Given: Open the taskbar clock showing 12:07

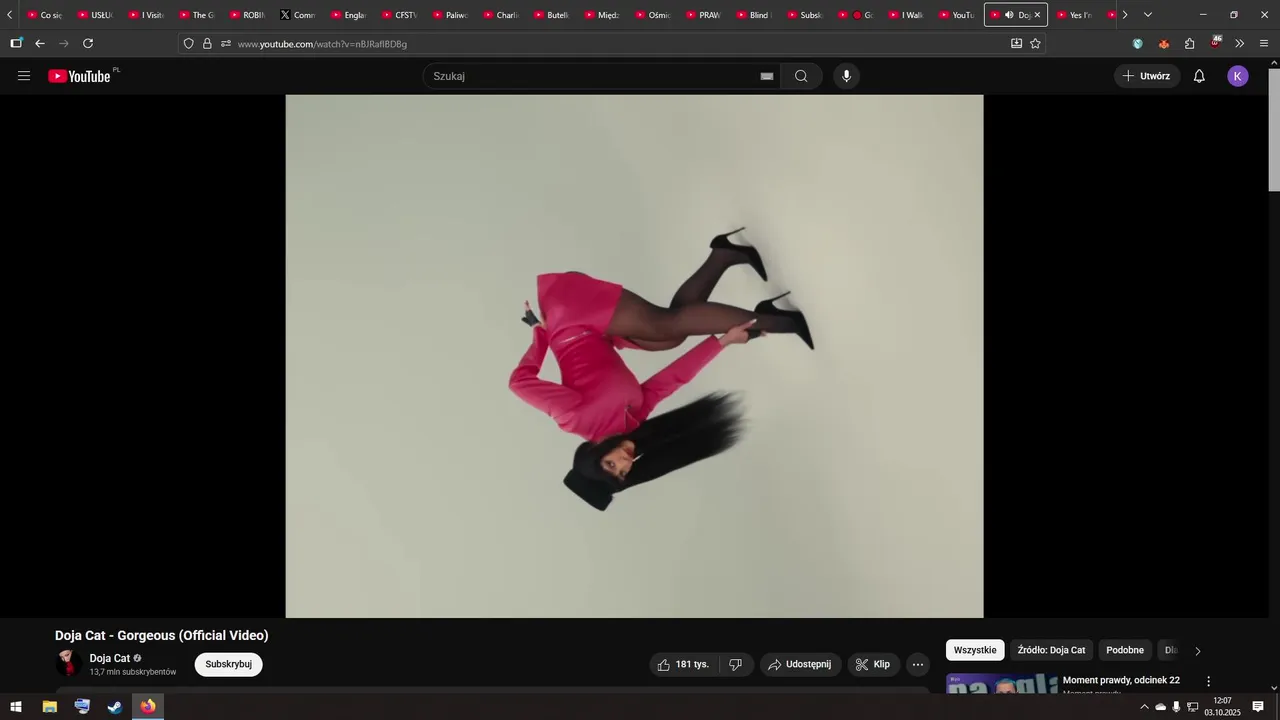Looking at the screenshot, I should (1222, 707).
